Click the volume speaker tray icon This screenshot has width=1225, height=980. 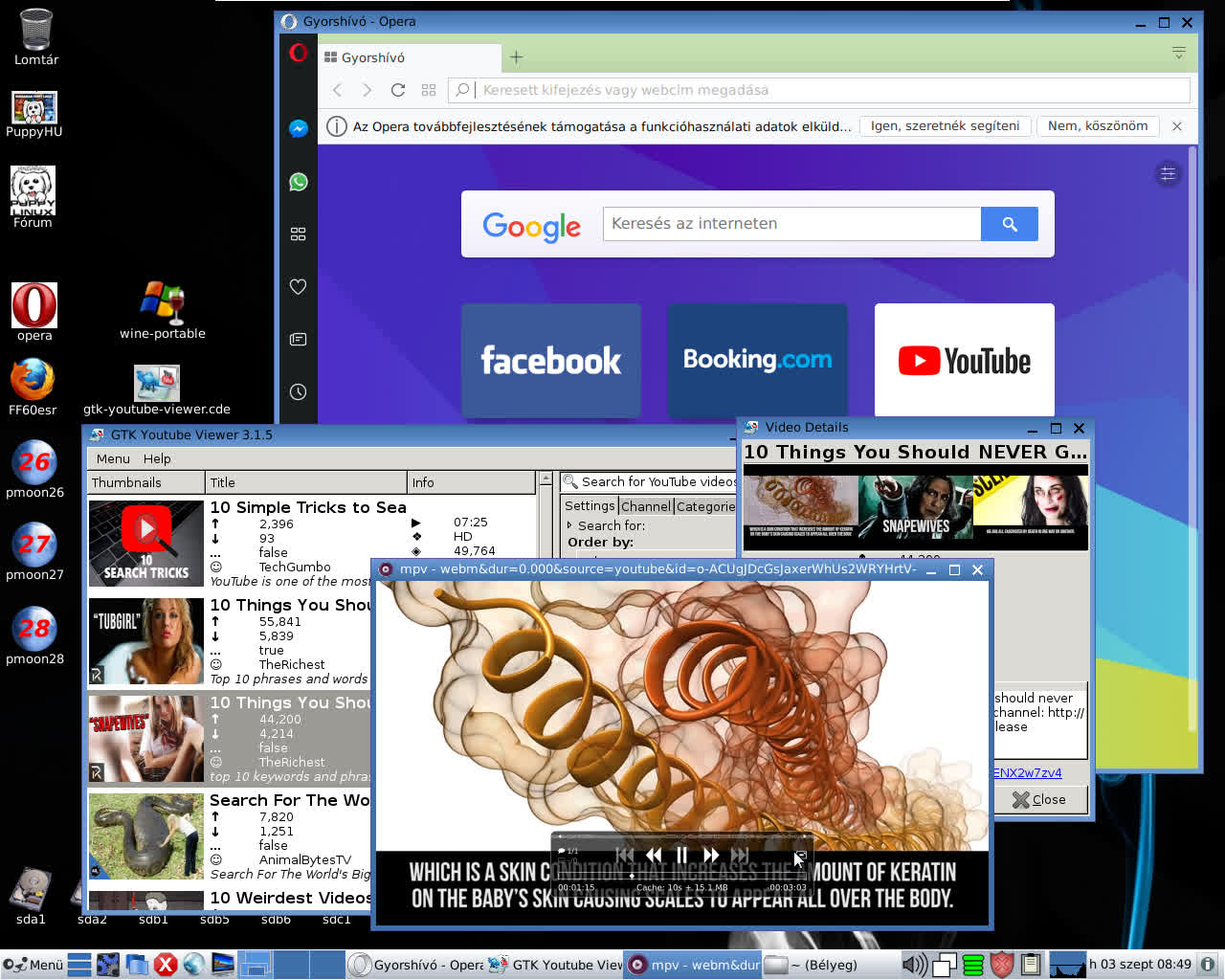[915, 965]
